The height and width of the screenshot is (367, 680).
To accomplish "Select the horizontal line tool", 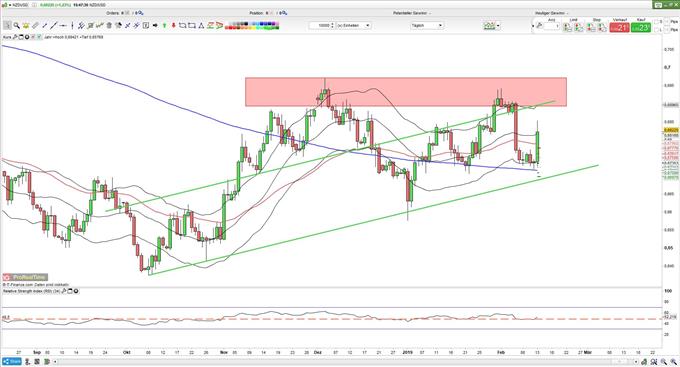I will click(x=63, y=26).
